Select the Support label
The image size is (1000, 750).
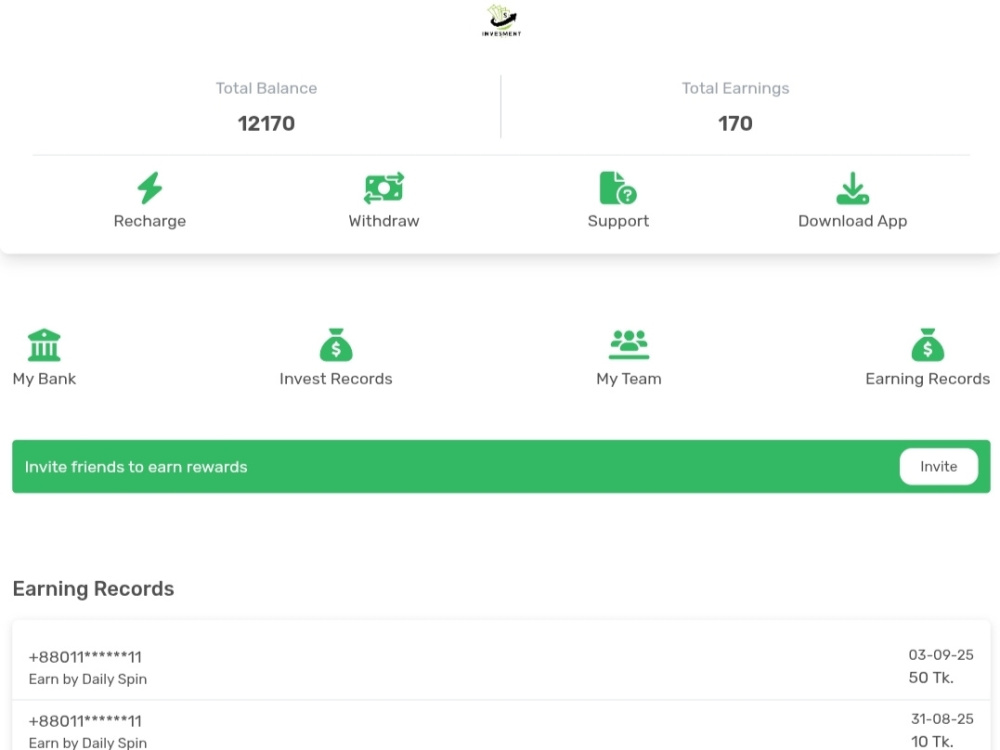point(618,221)
